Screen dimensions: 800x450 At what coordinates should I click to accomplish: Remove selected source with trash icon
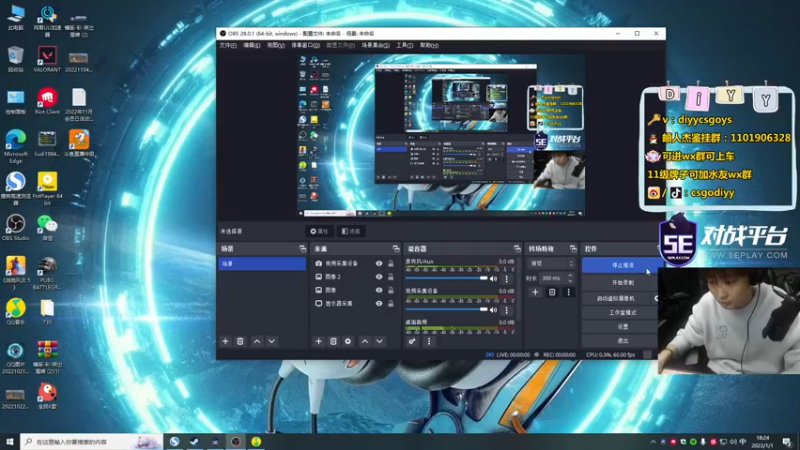click(x=333, y=341)
